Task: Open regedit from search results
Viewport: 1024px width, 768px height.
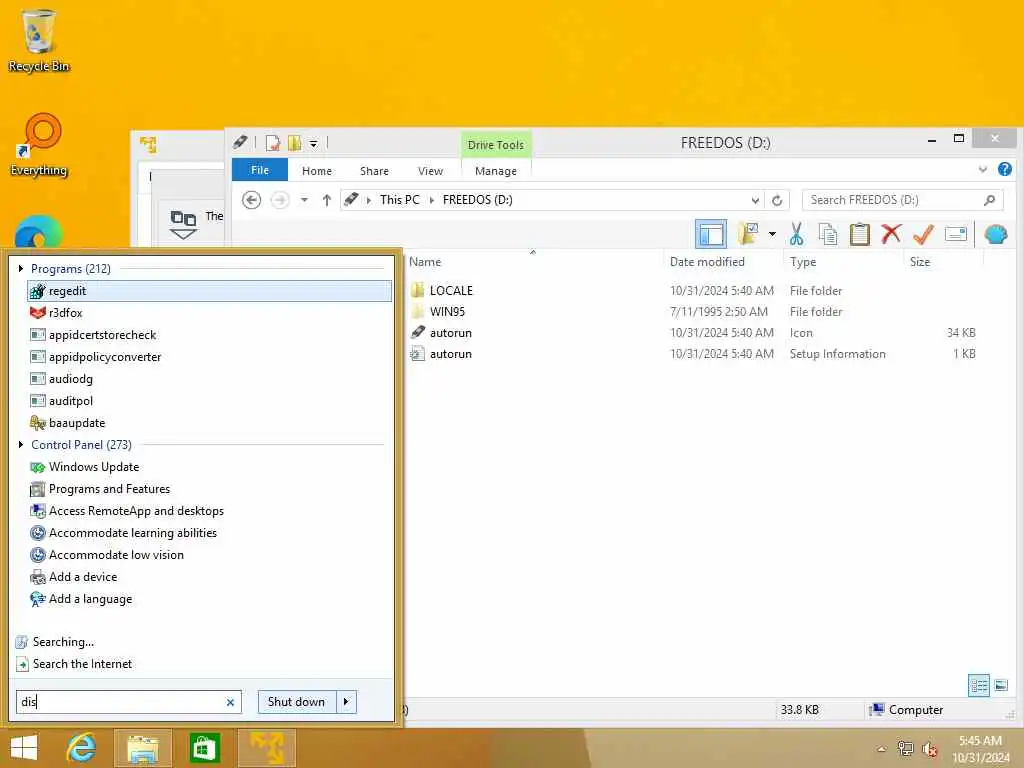Action: 209,291
